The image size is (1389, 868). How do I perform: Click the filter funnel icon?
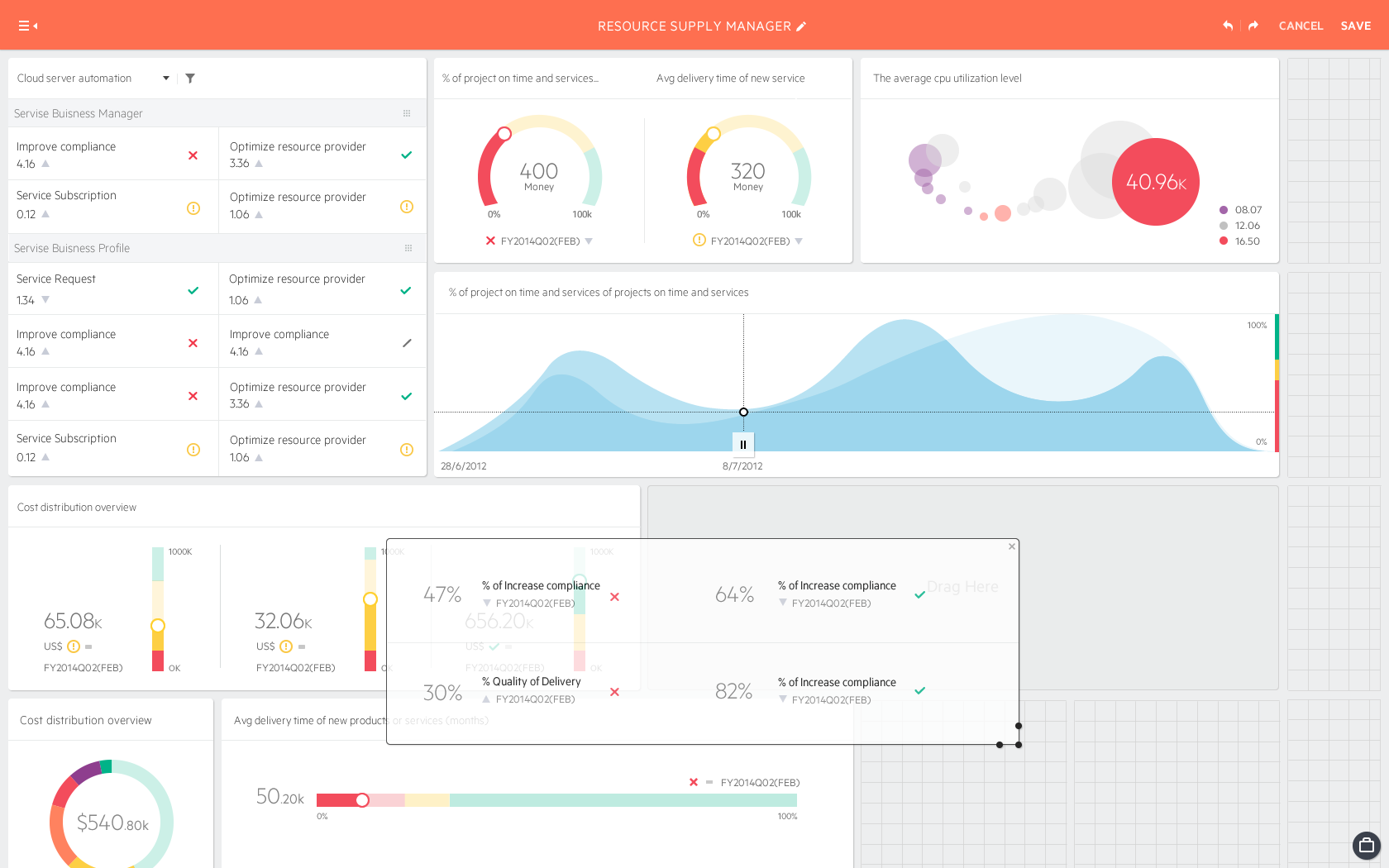tap(190, 79)
